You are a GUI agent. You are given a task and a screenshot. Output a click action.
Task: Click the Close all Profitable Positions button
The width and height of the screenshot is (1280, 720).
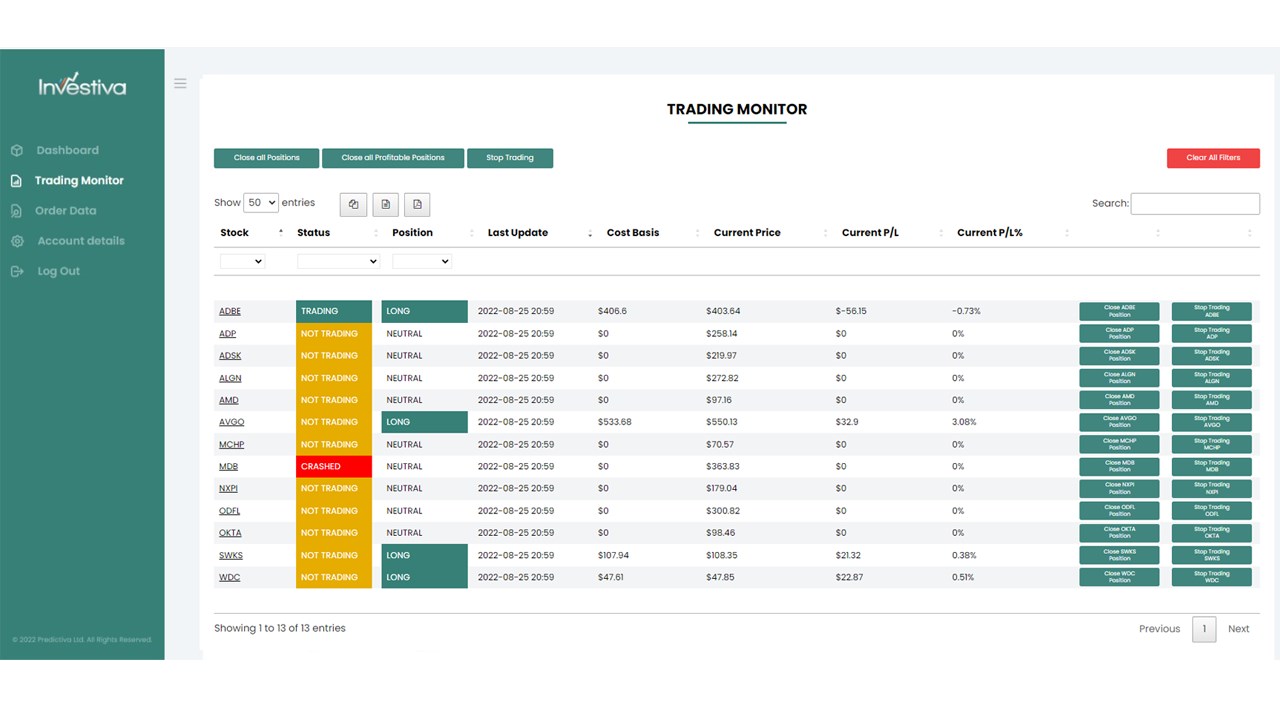pyautogui.click(x=393, y=158)
